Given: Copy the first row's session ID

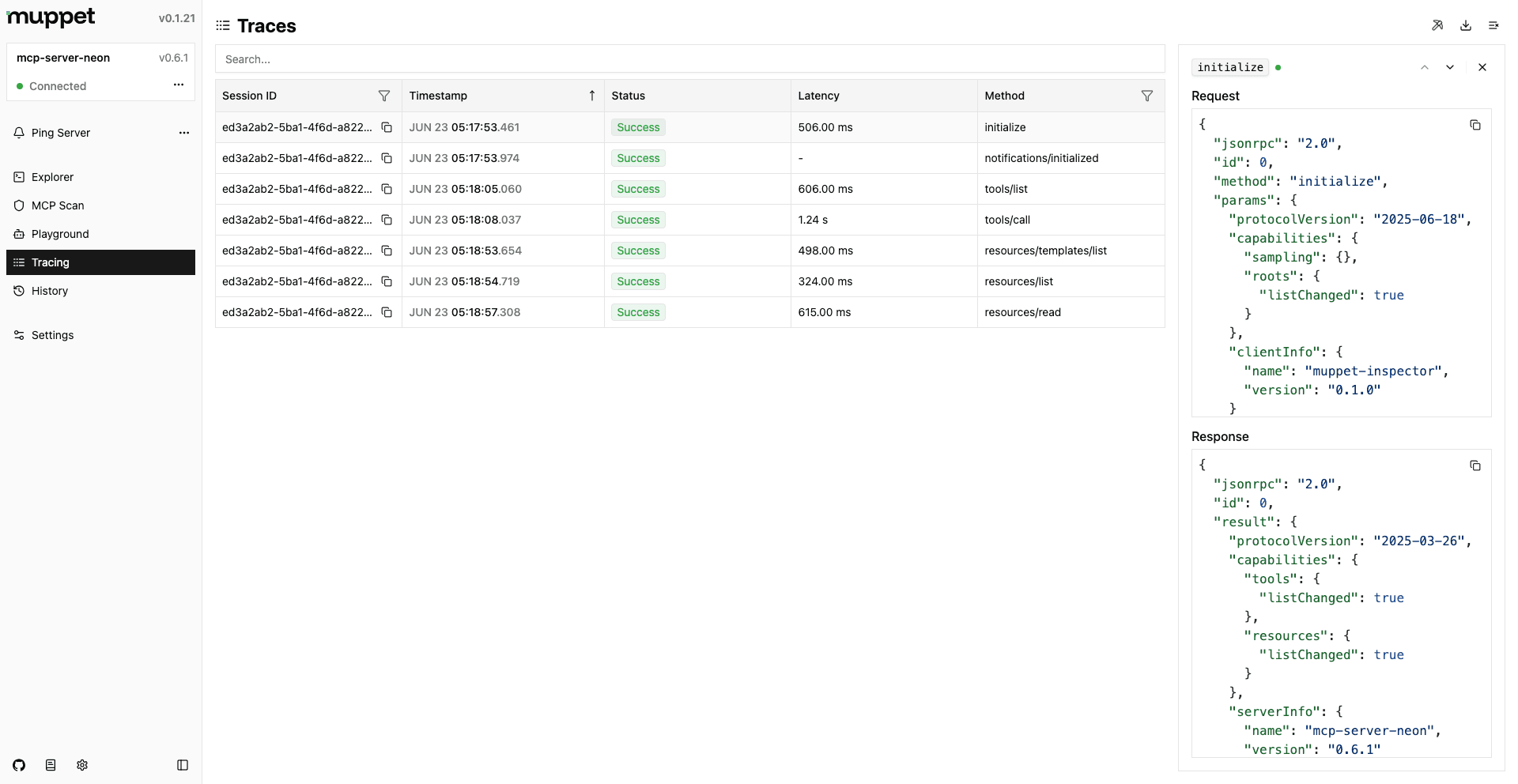Looking at the screenshot, I should 387,127.
